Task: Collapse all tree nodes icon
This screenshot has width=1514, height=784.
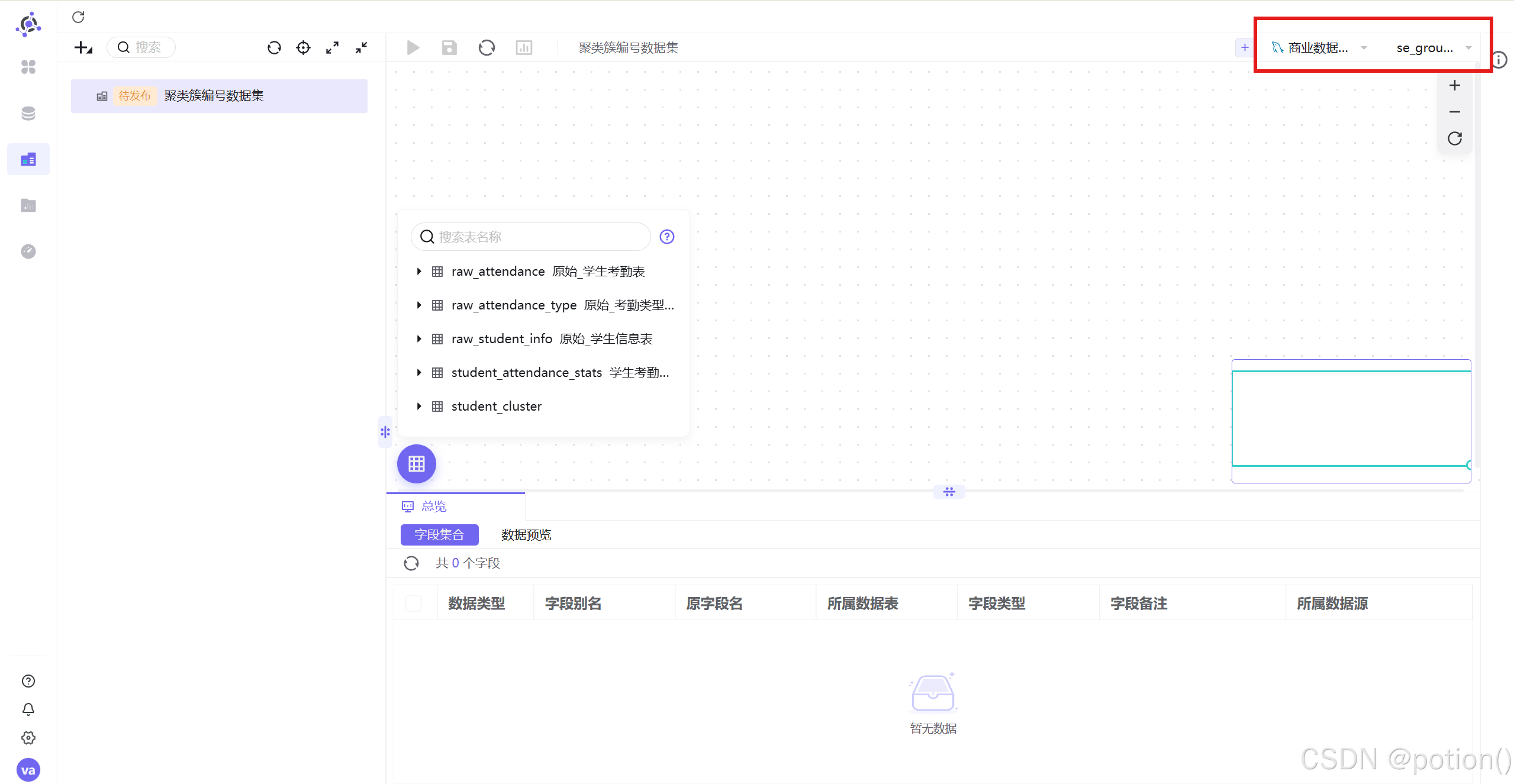Action: coord(361,47)
